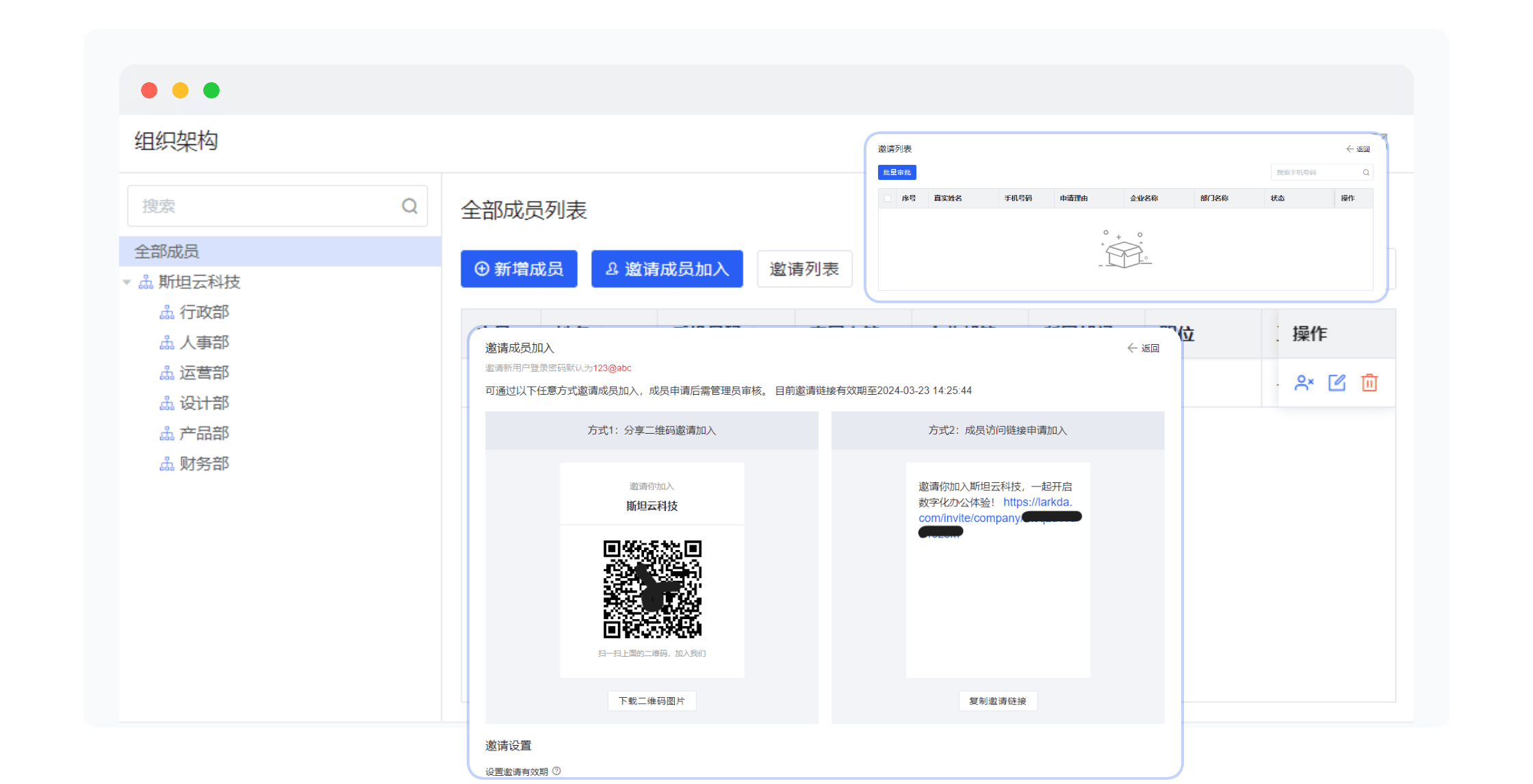Click the 批量审批 button in 邀请列表
The height and width of the screenshot is (784, 1533).
click(897, 172)
